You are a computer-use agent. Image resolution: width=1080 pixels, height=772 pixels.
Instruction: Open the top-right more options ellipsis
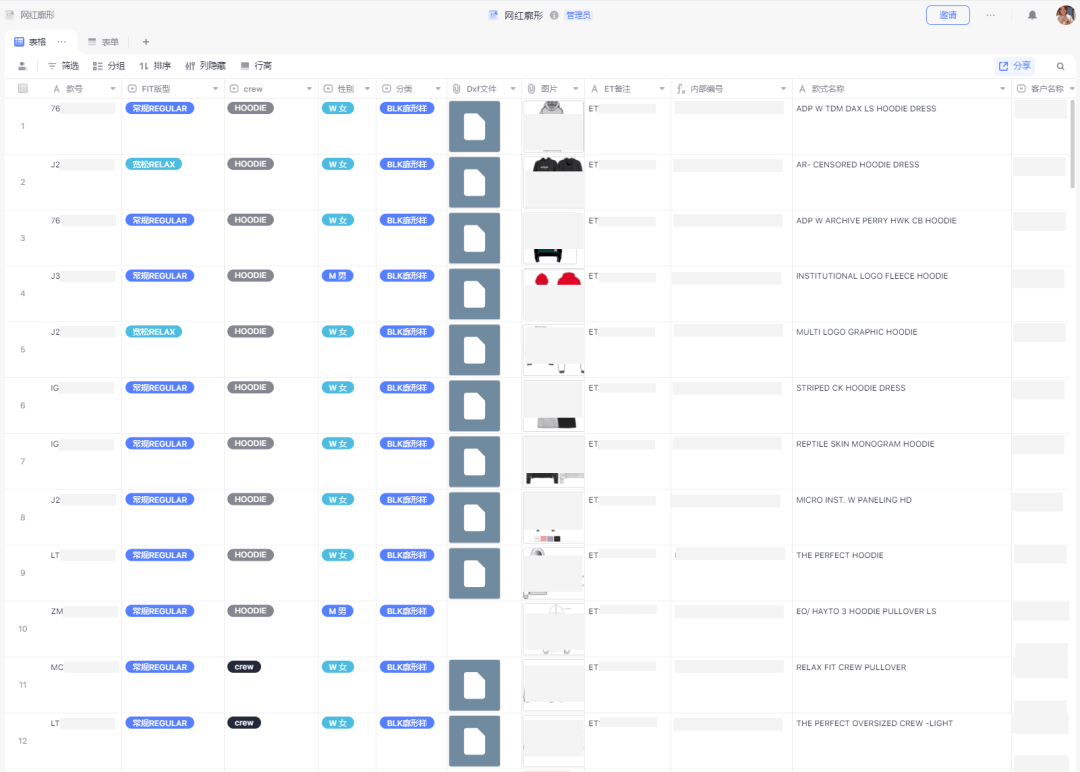pyautogui.click(x=990, y=15)
